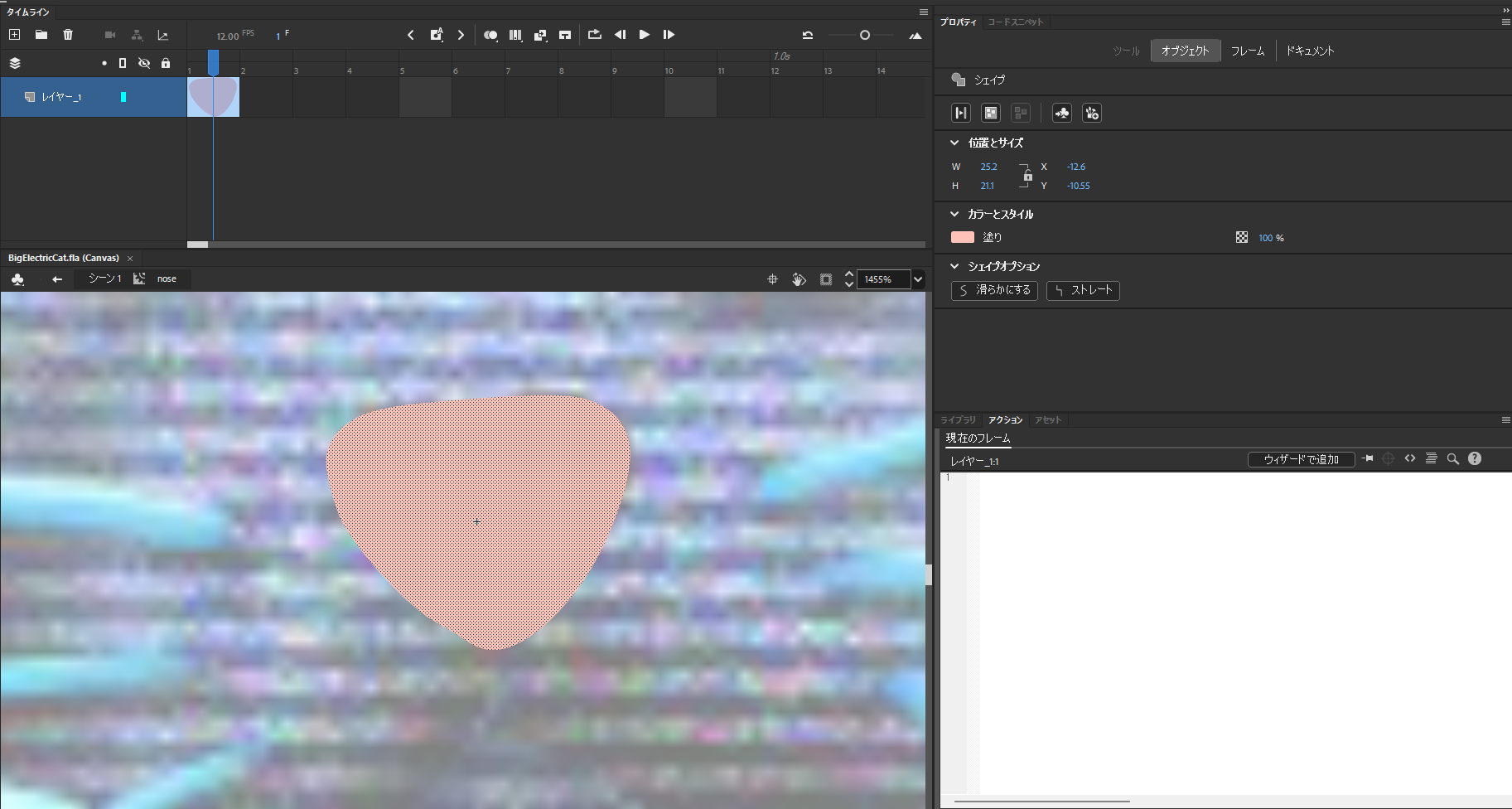Click the insert code snippets icon
The height and width of the screenshot is (809, 1512).
coord(1409,459)
